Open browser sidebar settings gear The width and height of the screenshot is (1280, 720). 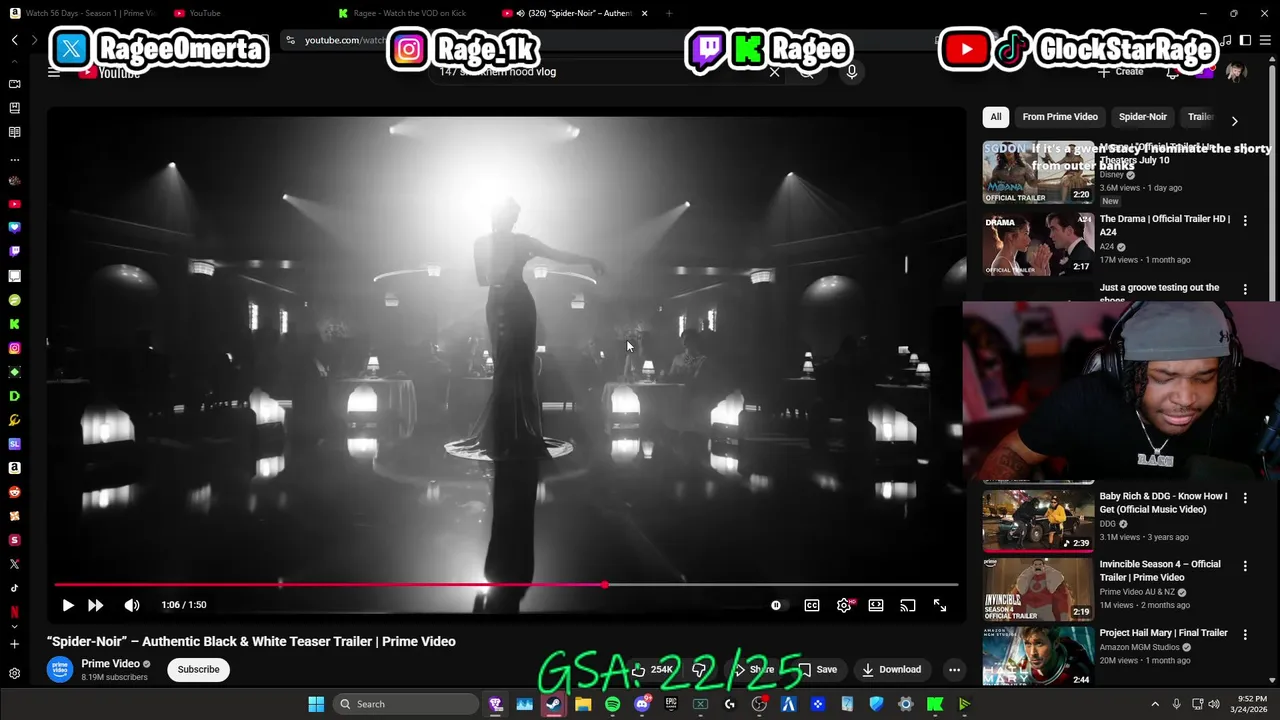tap(14, 673)
